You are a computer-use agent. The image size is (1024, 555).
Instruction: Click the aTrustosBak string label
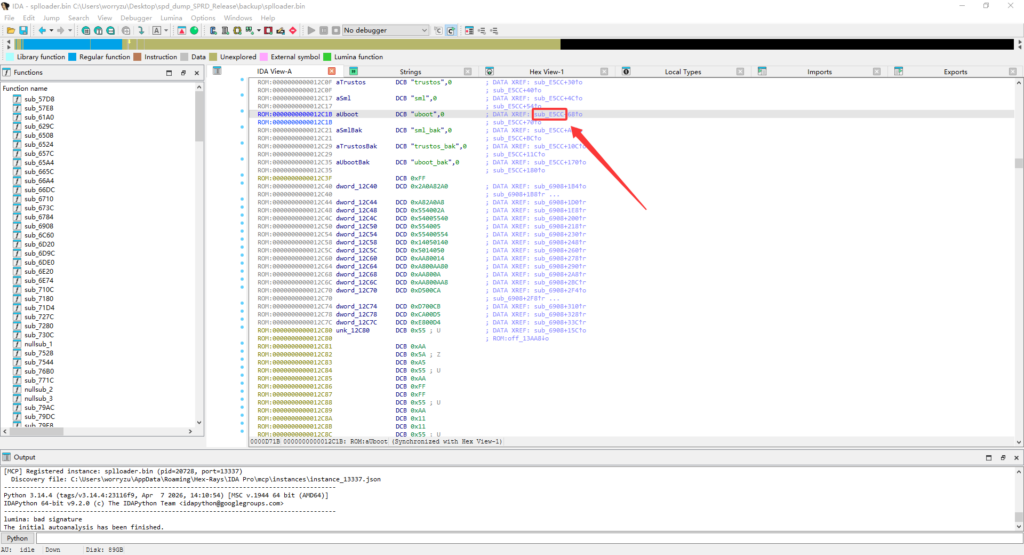point(357,146)
